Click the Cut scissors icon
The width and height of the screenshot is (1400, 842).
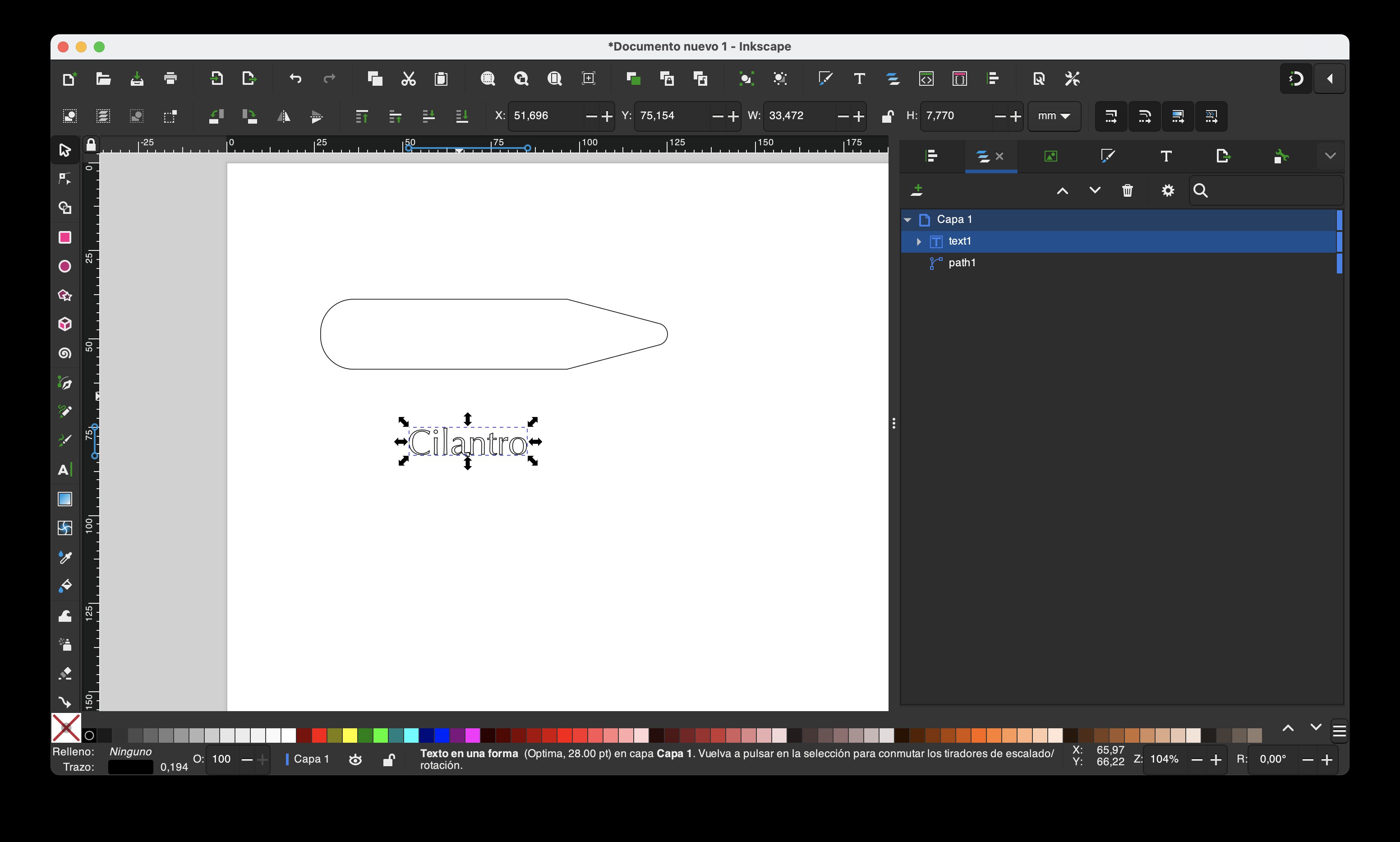[x=408, y=79]
